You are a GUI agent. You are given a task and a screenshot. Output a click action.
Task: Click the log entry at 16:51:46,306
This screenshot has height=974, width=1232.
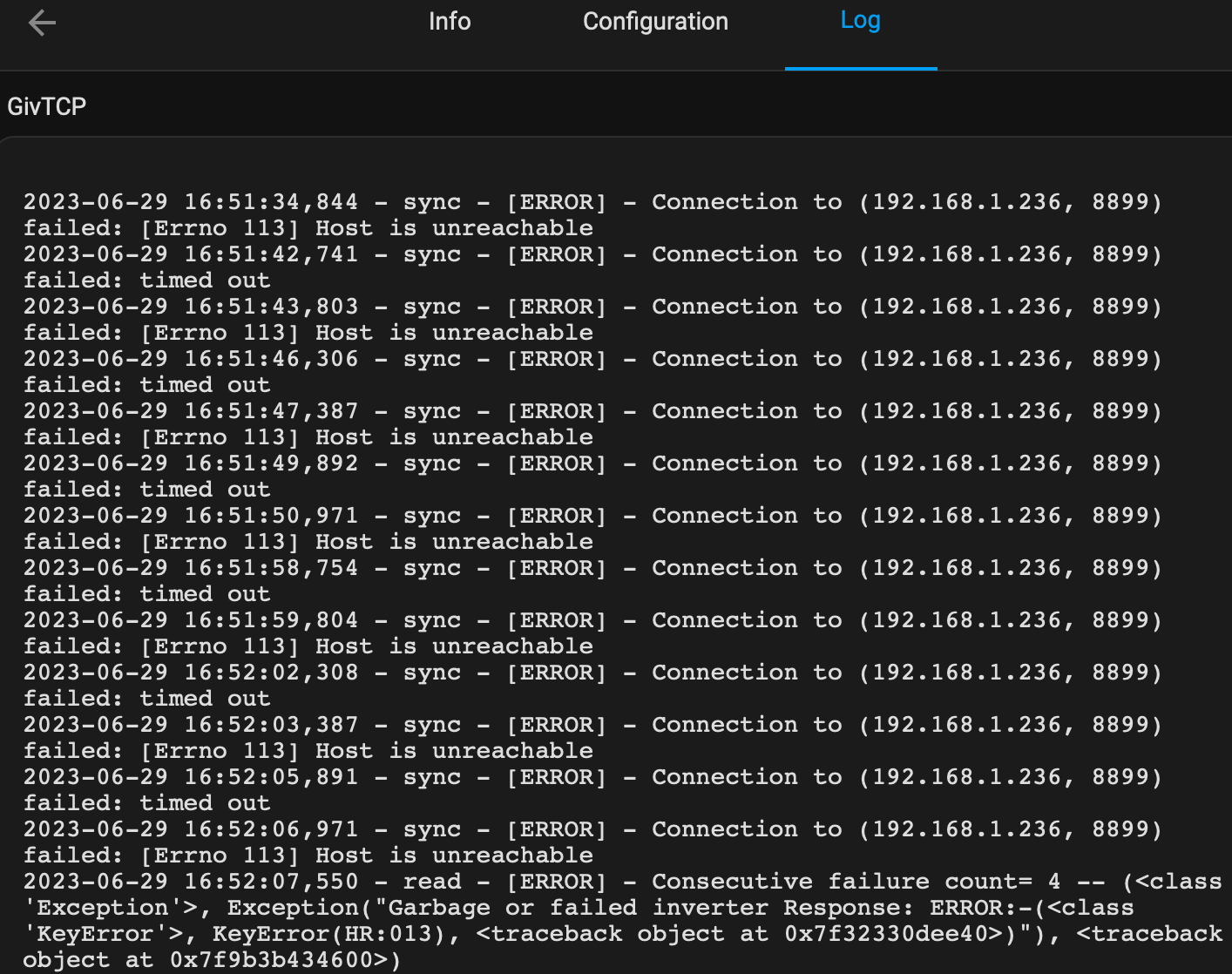592,372
